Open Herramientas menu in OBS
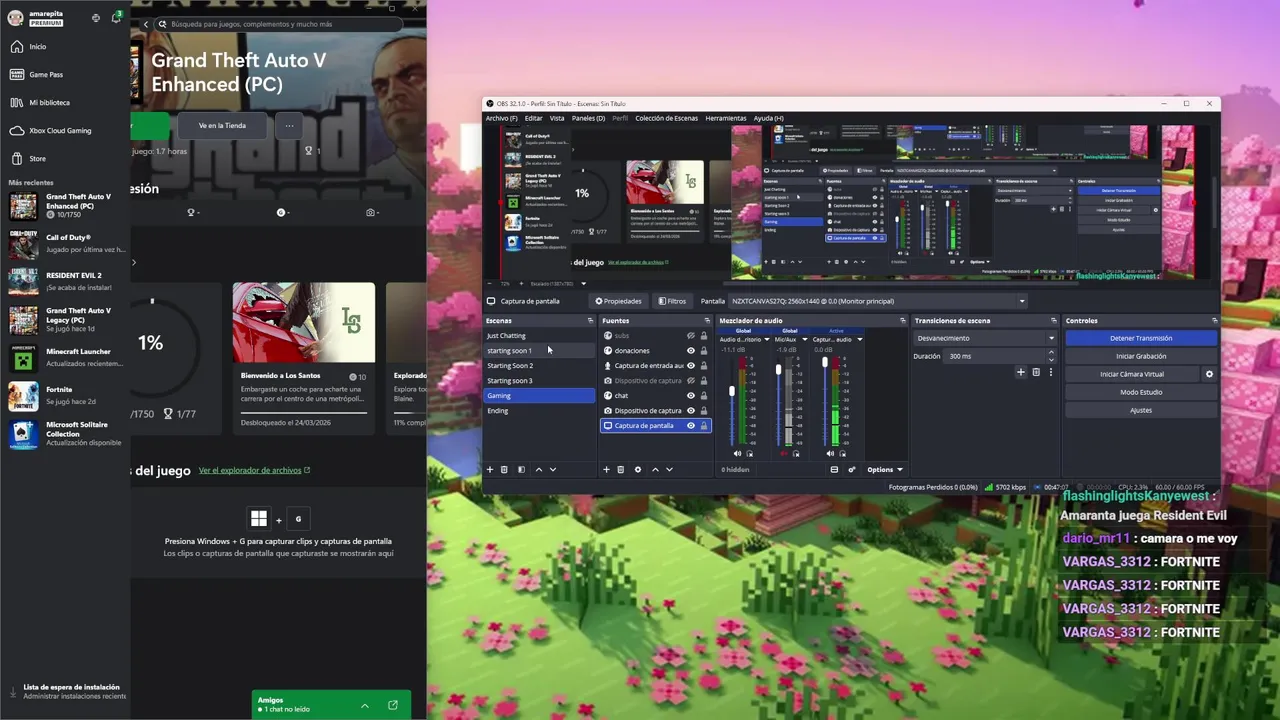1280x720 pixels. [726, 118]
